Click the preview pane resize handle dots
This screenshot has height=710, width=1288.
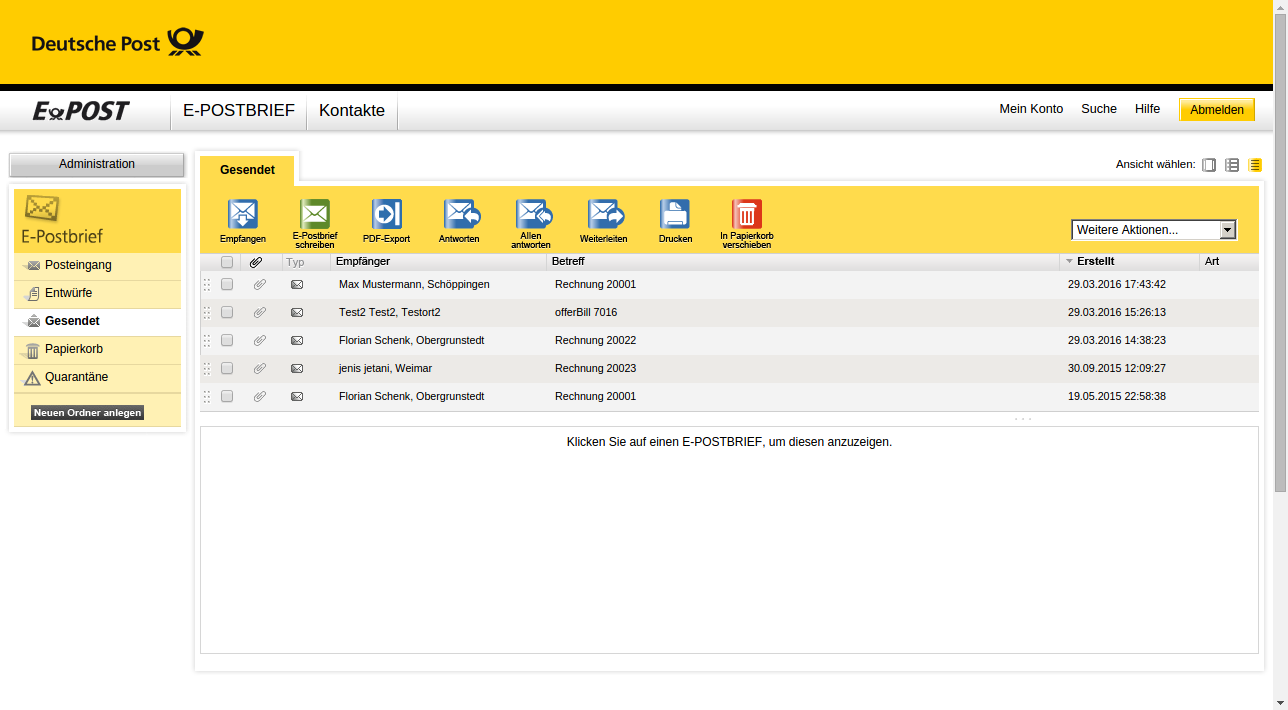click(x=1023, y=418)
